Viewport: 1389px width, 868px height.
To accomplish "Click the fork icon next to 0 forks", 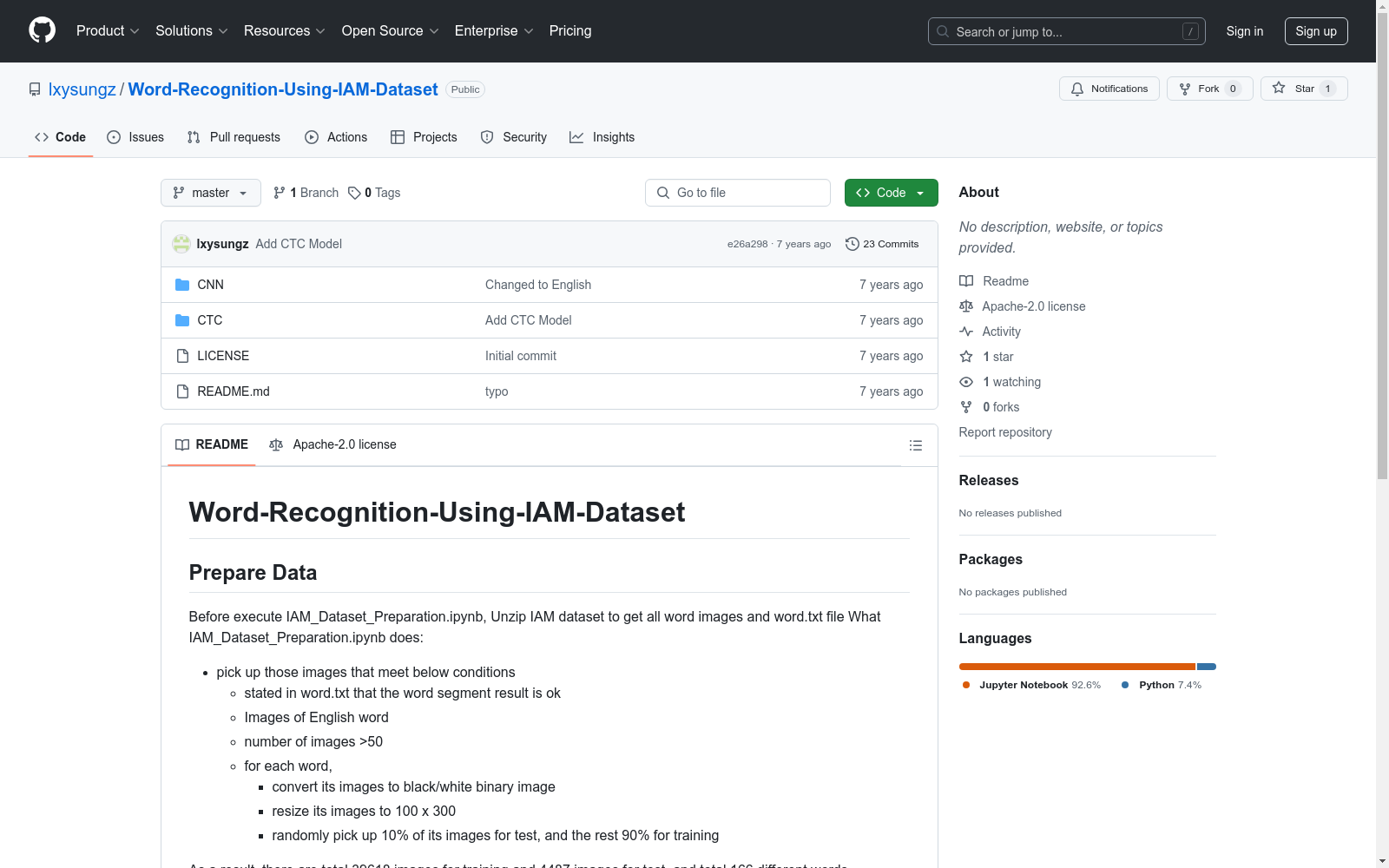I will (966, 407).
